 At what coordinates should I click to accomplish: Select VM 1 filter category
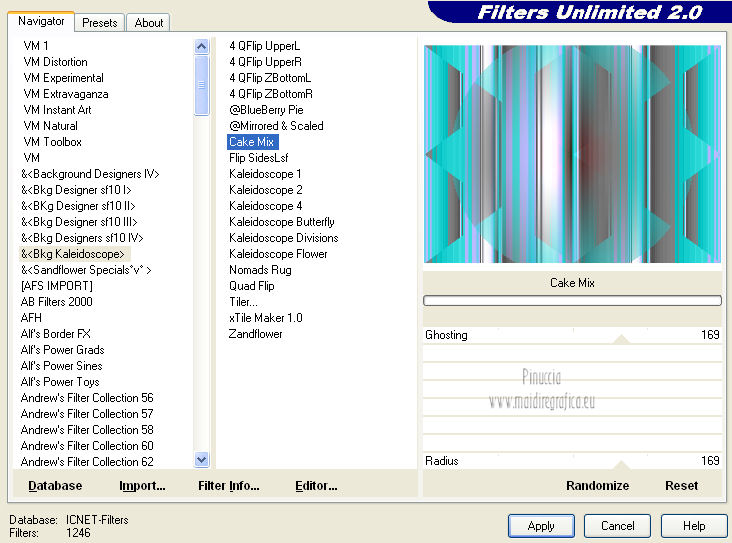(x=36, y=46)
